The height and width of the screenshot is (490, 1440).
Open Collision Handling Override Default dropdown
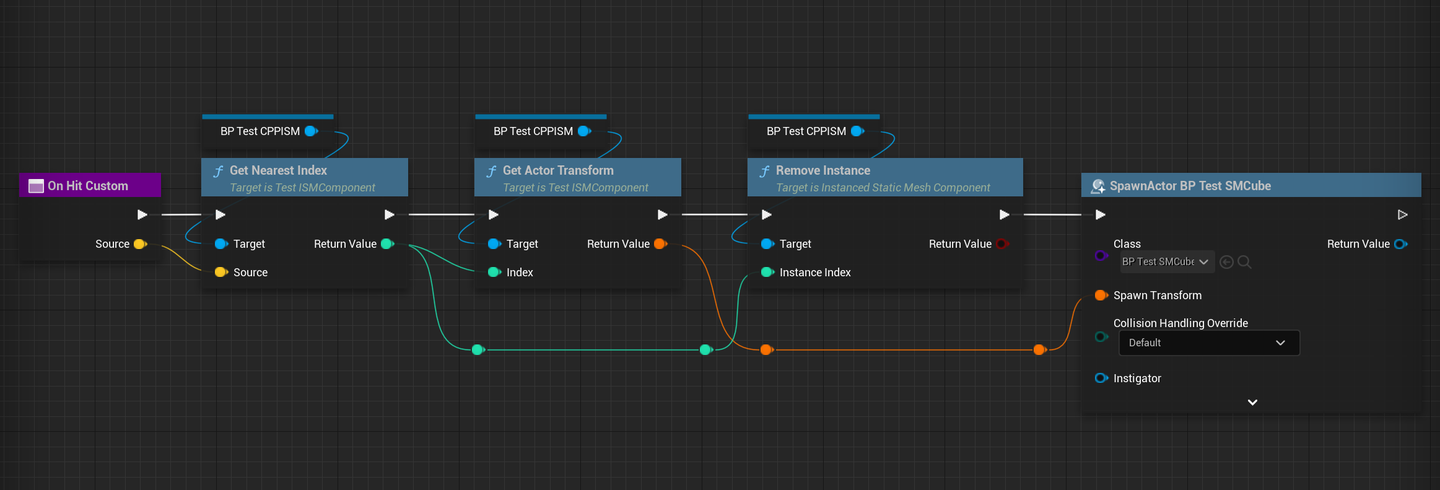[1209, 343]
